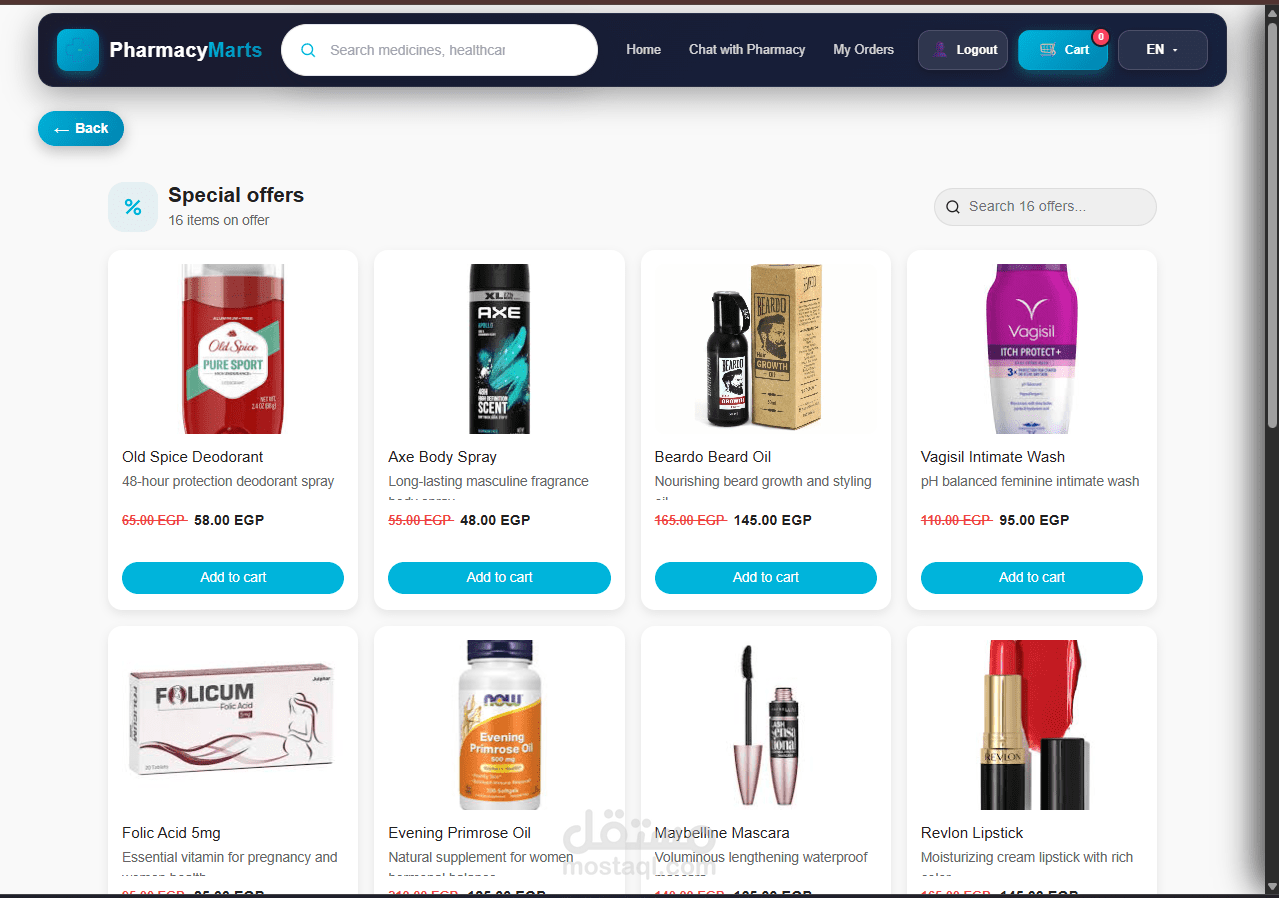Viewport: 1279px width, 898px height.
Task: Click the left arrow on the Back button
Action: [x=62, y=129]
